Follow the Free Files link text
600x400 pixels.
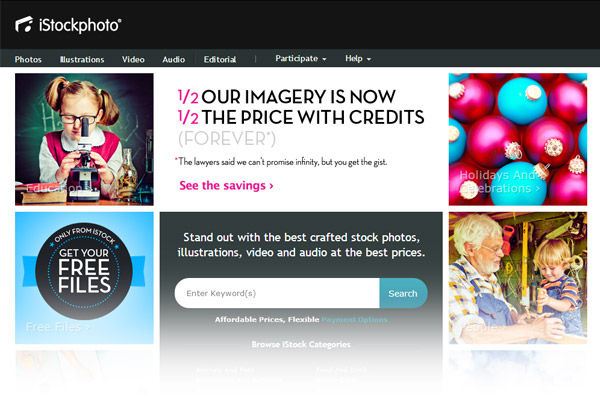(x=58, y=327)
